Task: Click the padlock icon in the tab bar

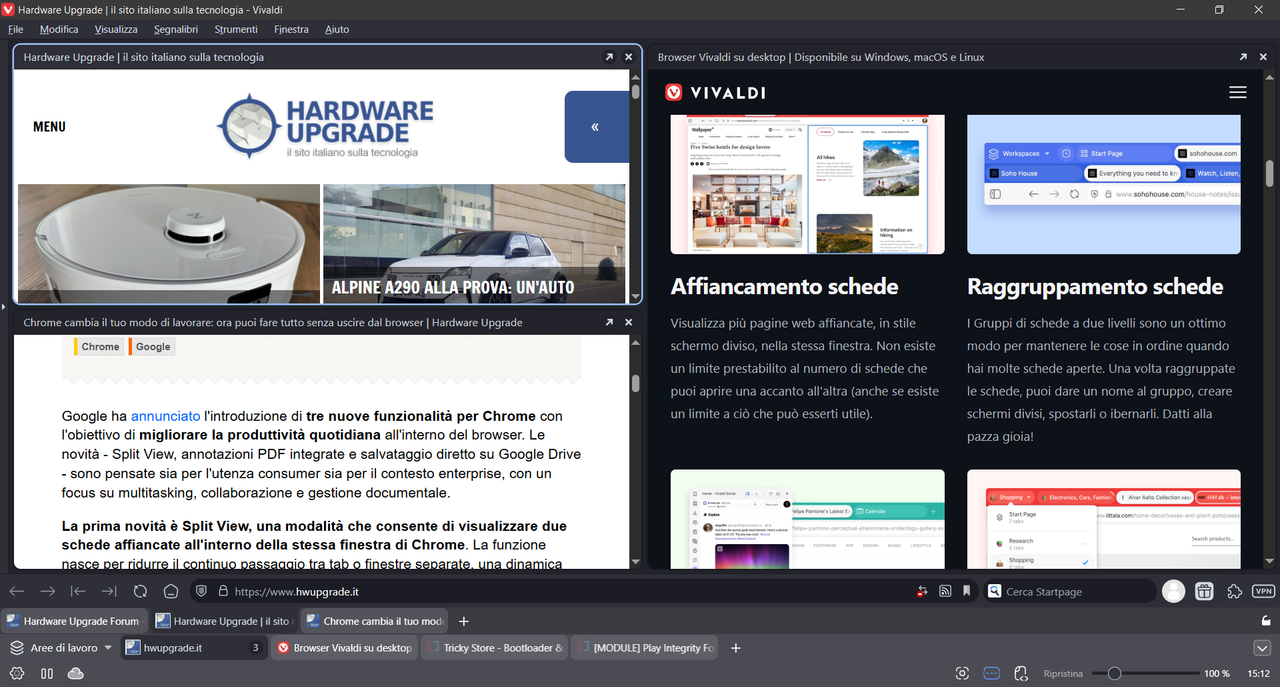Action: coord(1266,621)
